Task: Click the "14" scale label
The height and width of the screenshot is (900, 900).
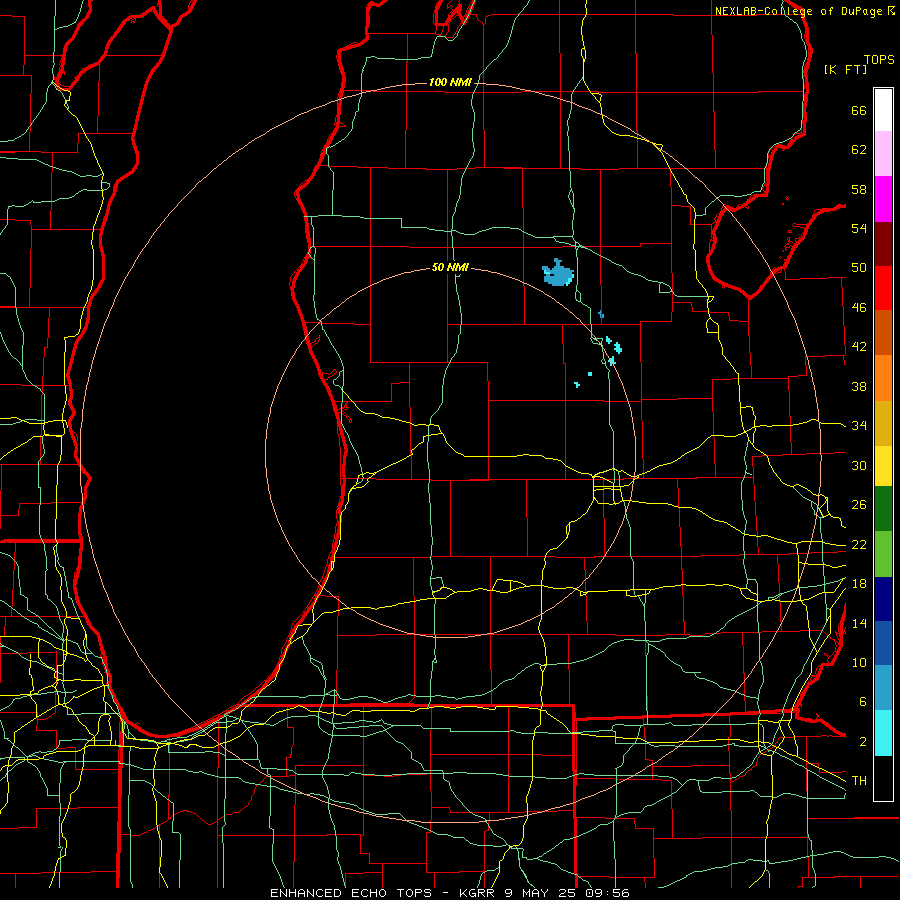Action: 859,623
